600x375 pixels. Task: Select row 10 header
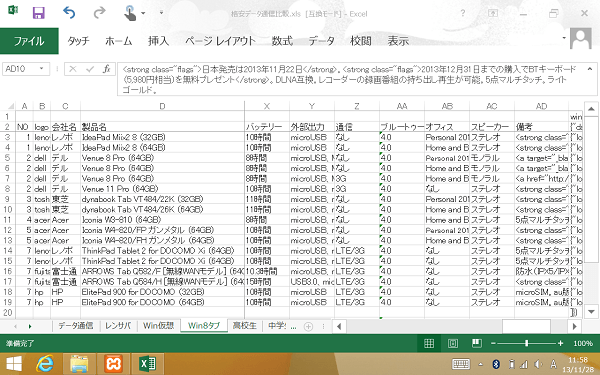8,209
